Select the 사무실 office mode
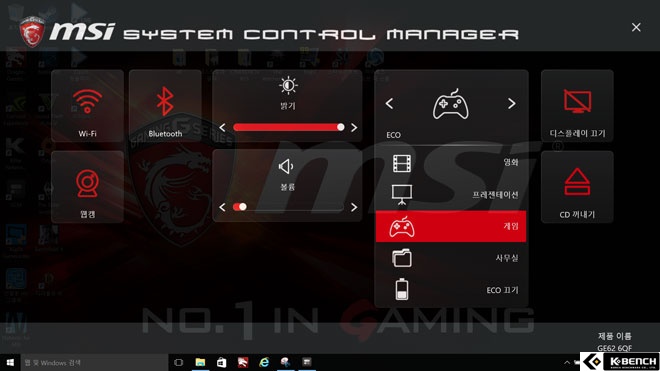The height and width of the screenshot is (371, 660). 451,258
